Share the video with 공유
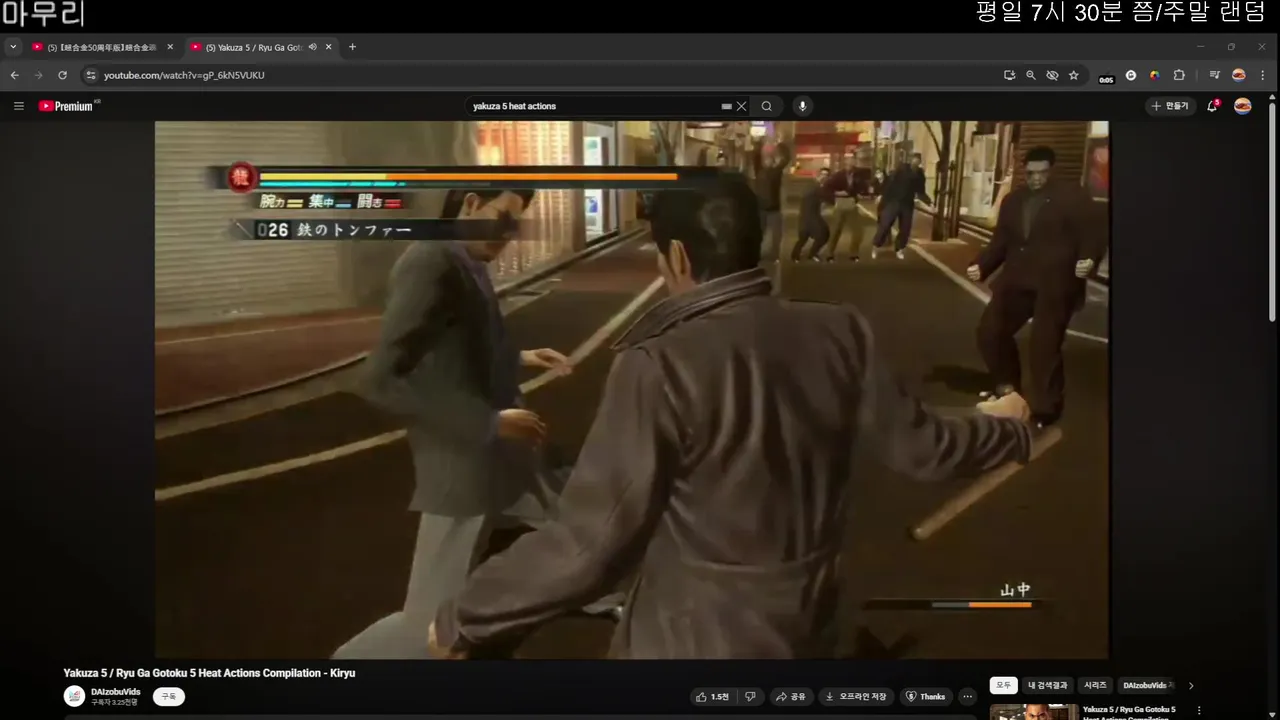This screenshot has height=720, width=1280. pyautogui.click(x=791, y=696)
